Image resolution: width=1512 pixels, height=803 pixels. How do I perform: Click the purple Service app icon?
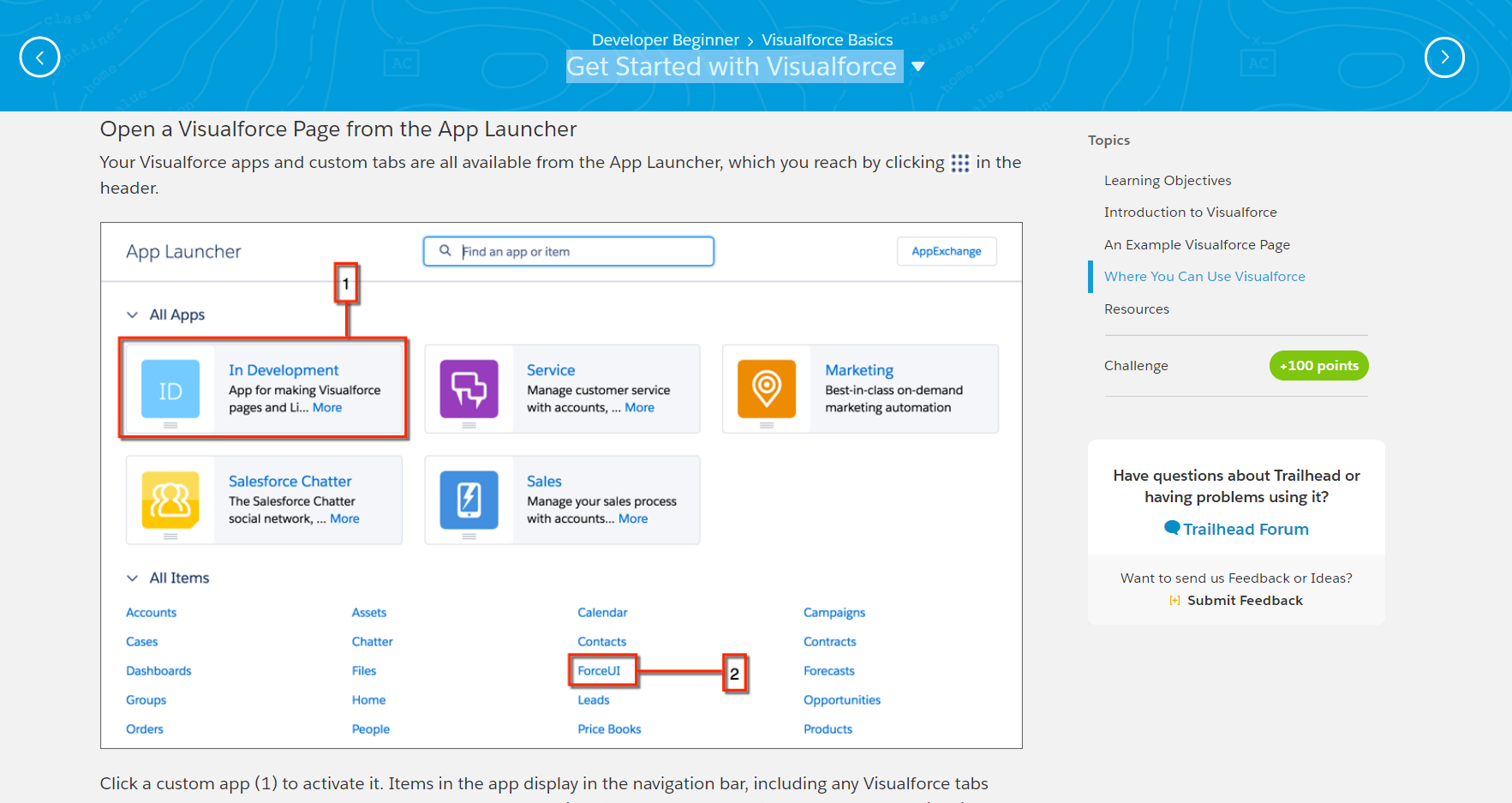(x=469, y=389)
